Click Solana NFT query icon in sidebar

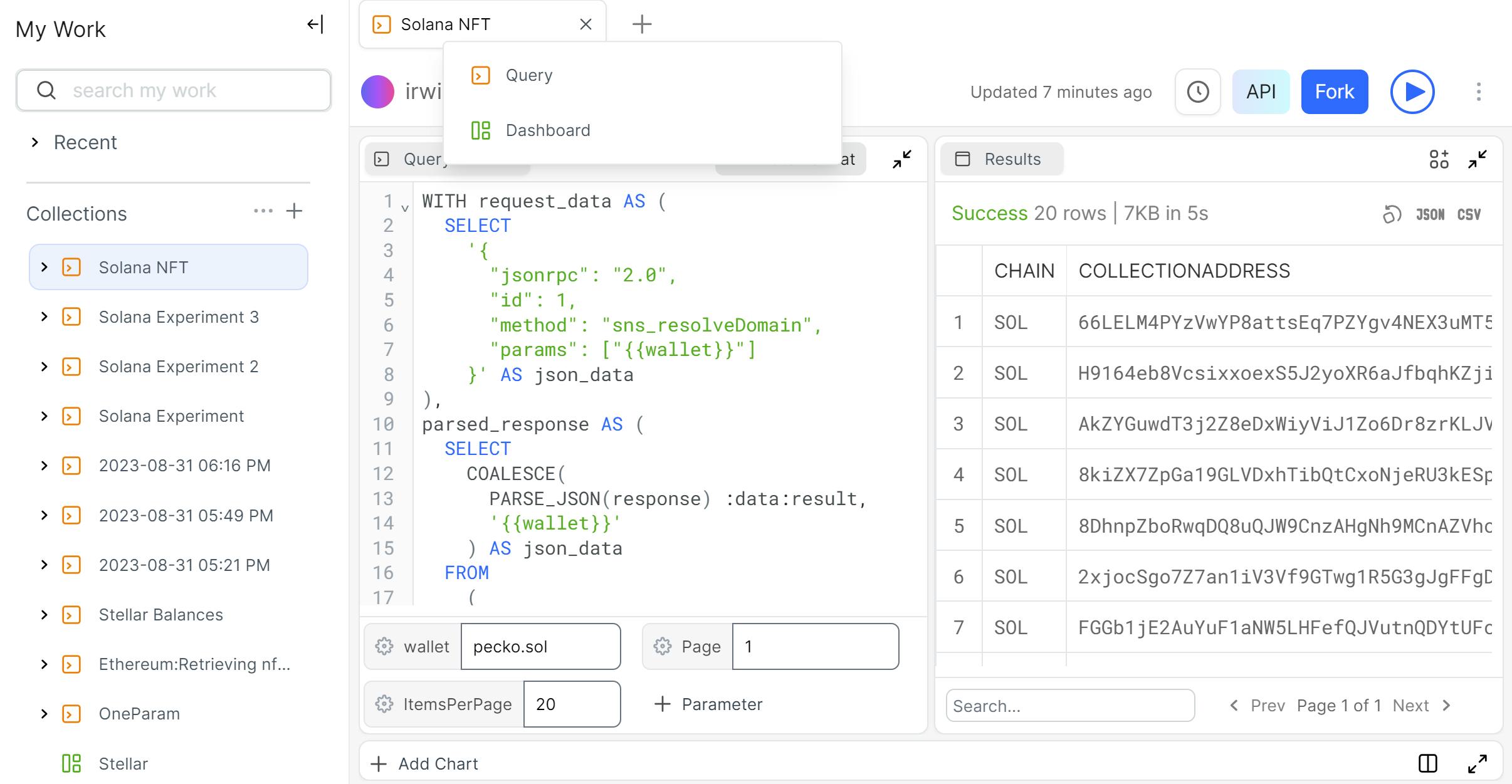point(71,268)
